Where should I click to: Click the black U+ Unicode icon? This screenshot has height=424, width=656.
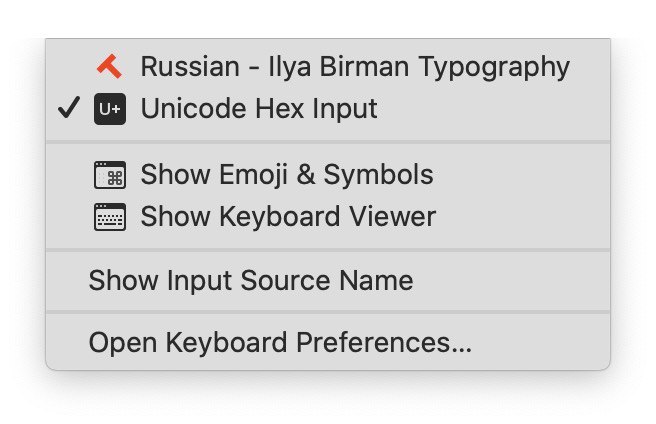point(110,109)
